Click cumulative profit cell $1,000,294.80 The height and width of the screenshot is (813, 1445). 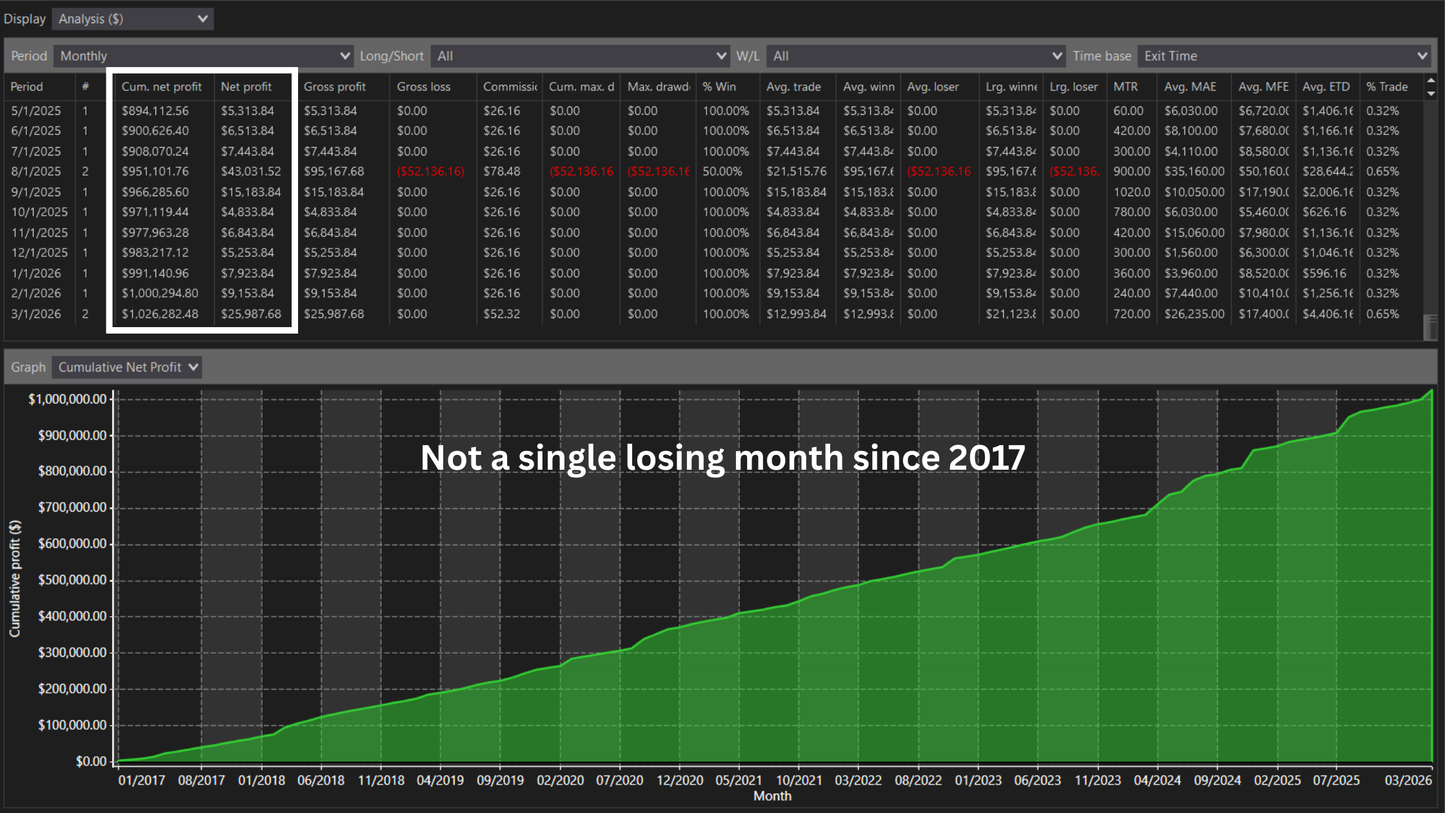click(x=160, y=294)
